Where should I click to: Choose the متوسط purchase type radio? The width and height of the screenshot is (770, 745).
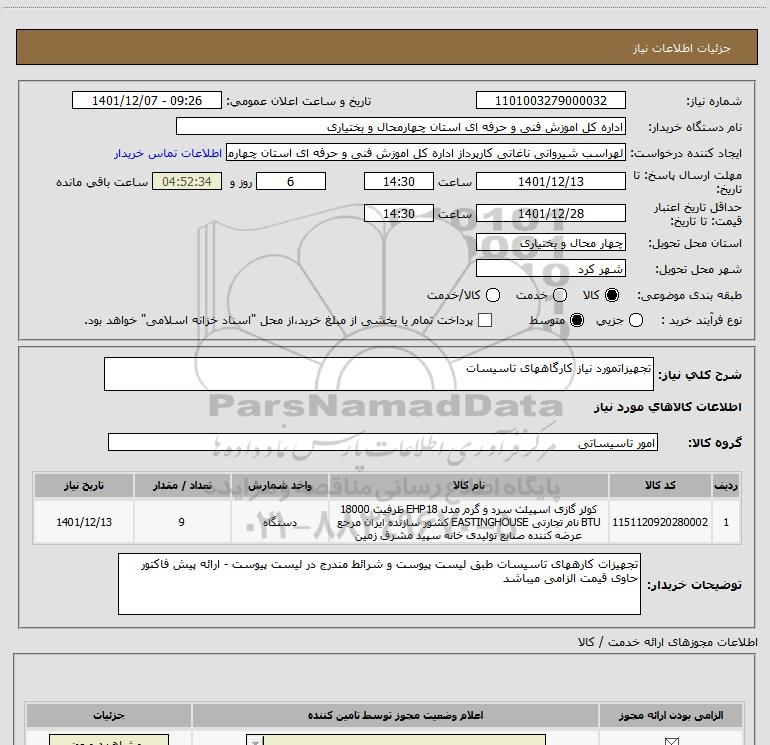pos(577,320)
